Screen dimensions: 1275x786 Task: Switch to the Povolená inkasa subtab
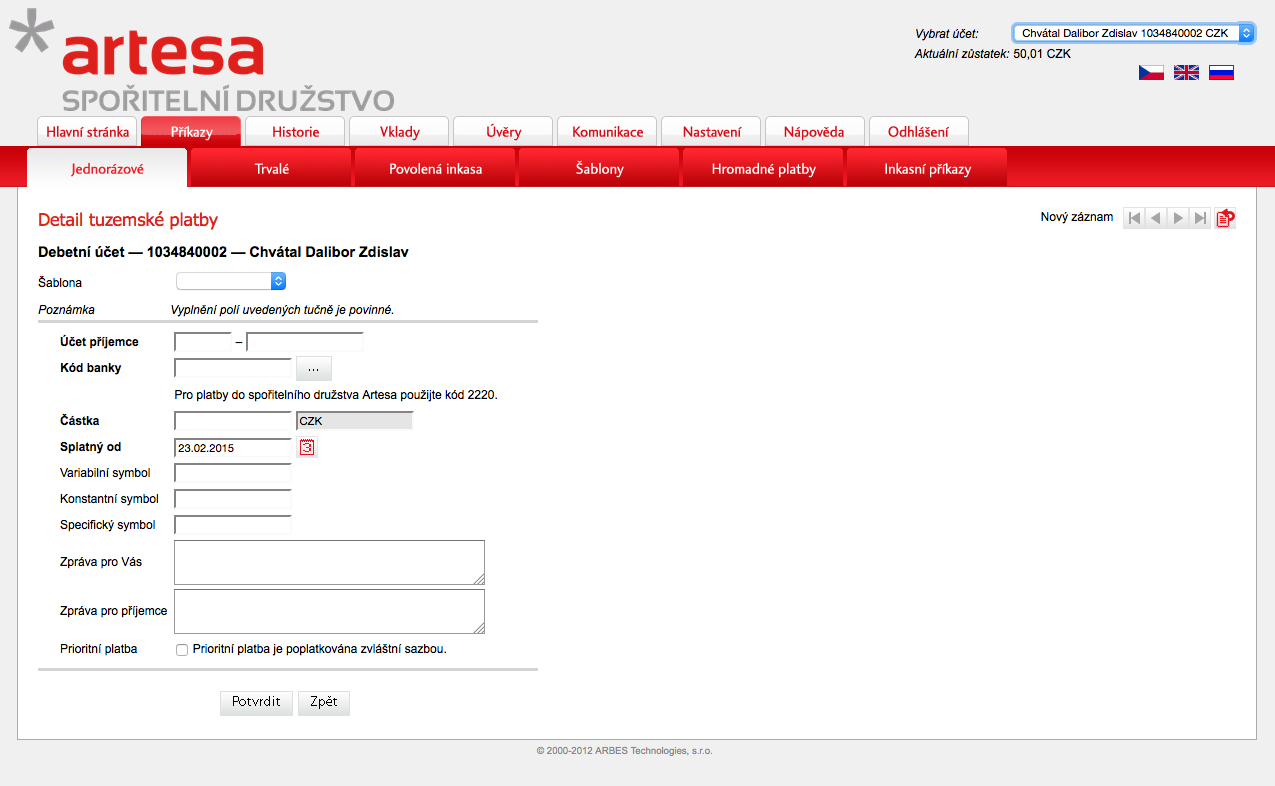[435, 168]
